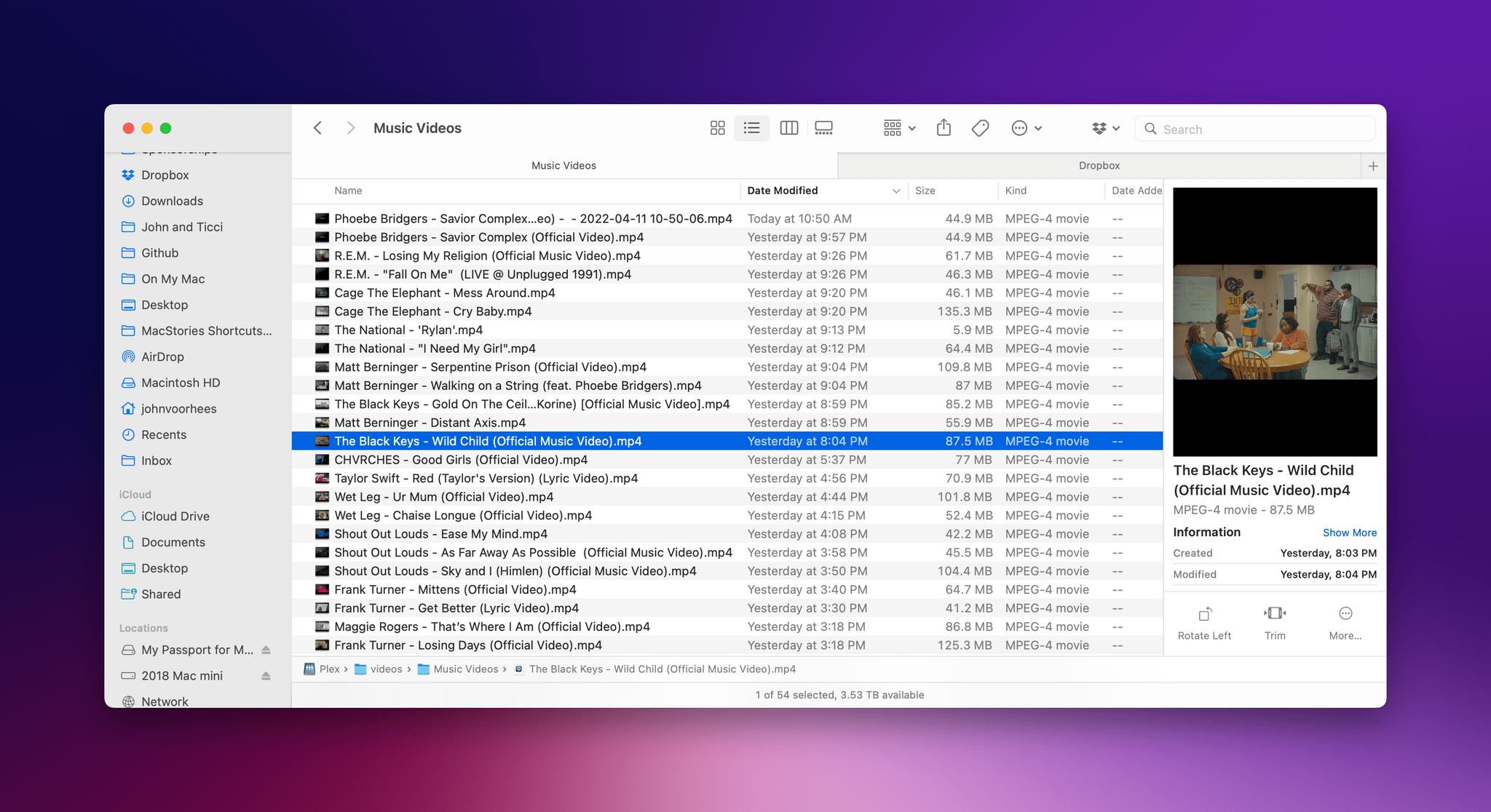Switch to icon grid view
This screenshot has width=1491, height=812.
point(717,128)
